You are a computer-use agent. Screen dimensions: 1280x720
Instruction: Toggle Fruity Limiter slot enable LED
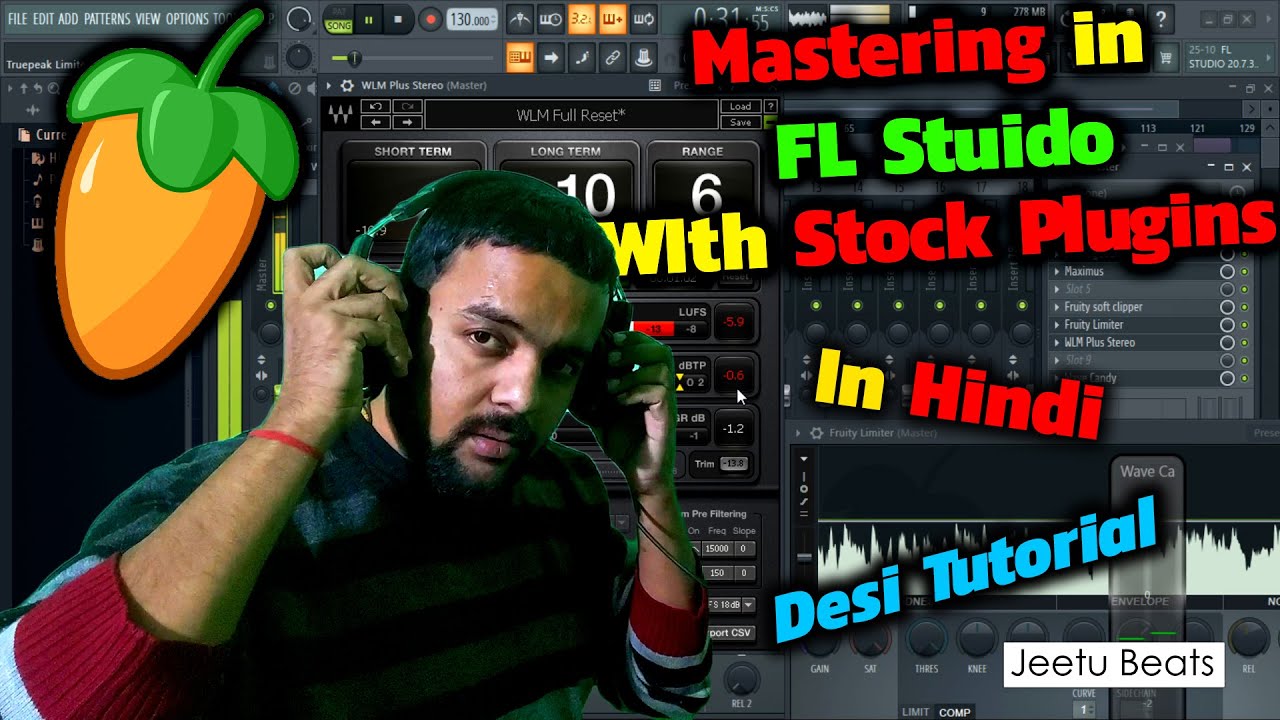[1245, 325]
